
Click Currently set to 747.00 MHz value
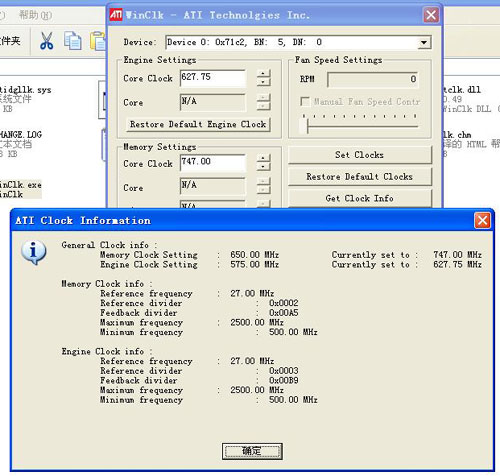pyautogui.click(x=457, y=255)
